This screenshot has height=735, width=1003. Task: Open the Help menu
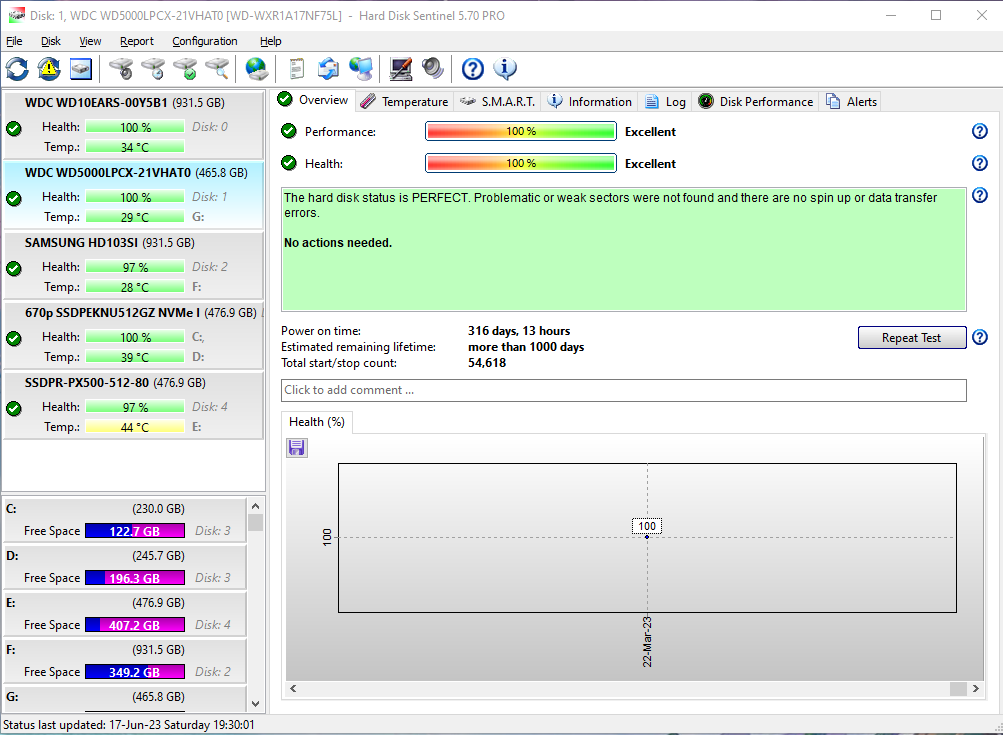click(x=271, y=41)
